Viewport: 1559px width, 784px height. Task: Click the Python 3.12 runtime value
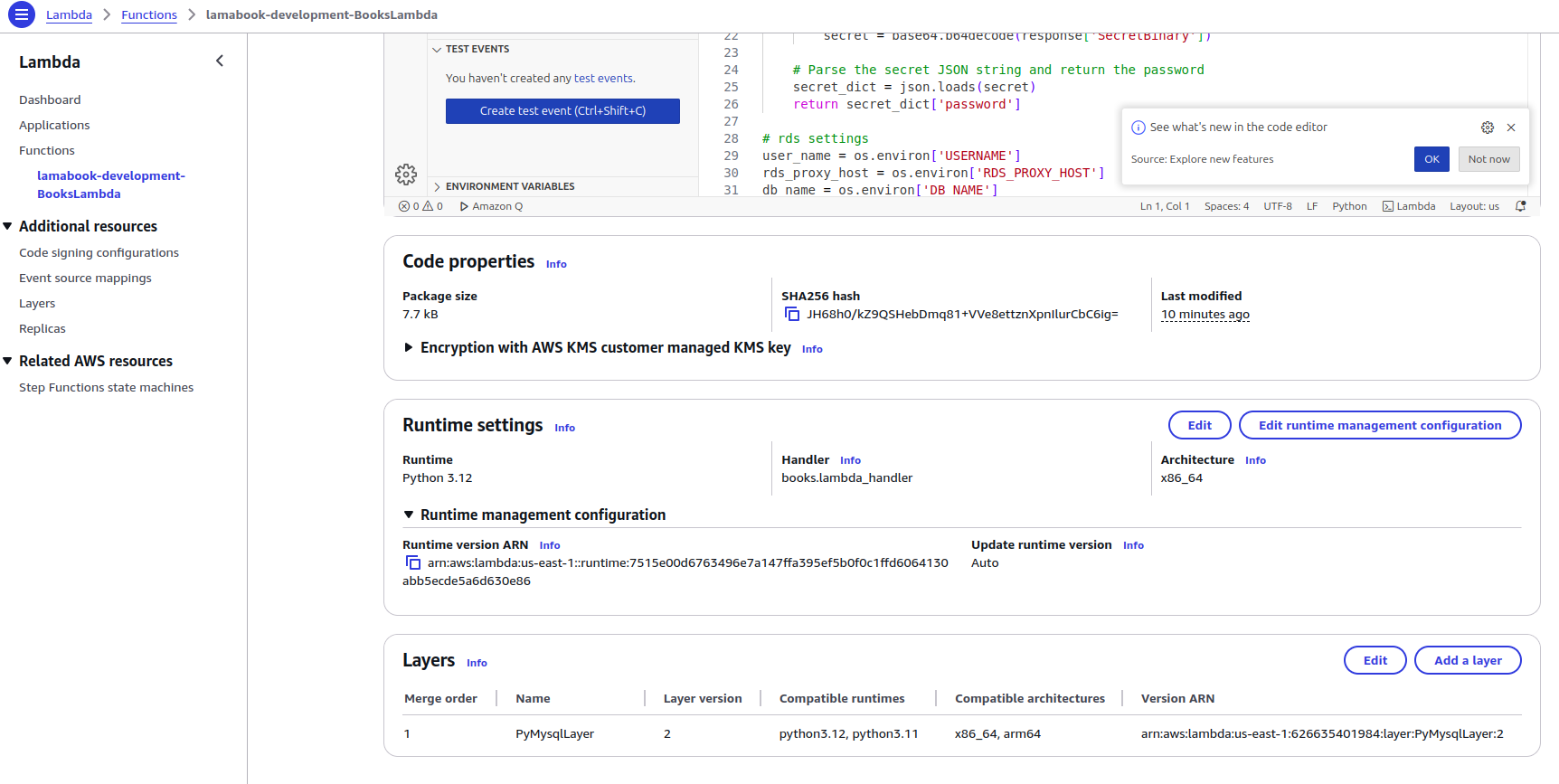click(437, 477)
